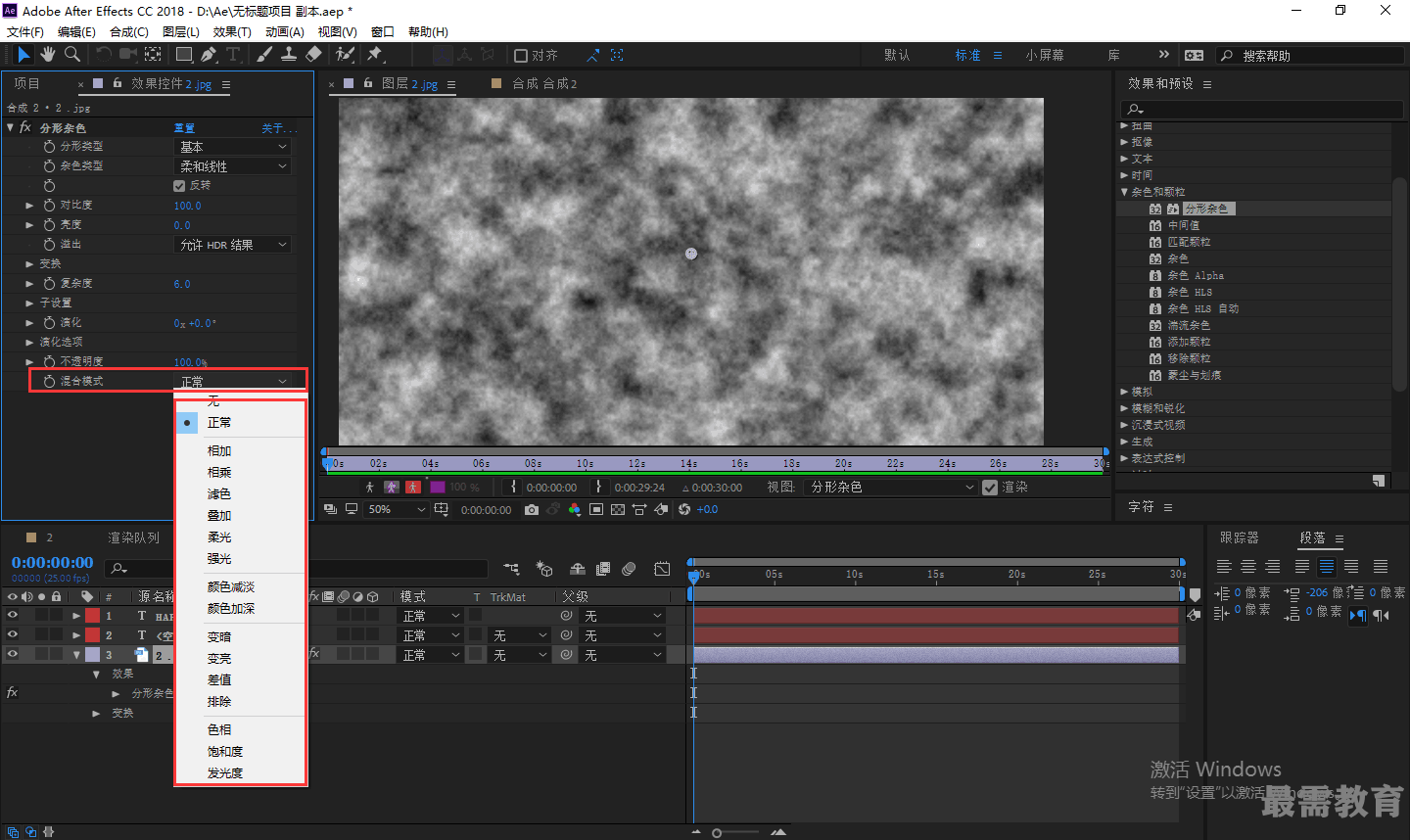Viewport: 1410px width, 840px height.
Task: Select the Horizontal Type tool
Action: pos(233,55)
